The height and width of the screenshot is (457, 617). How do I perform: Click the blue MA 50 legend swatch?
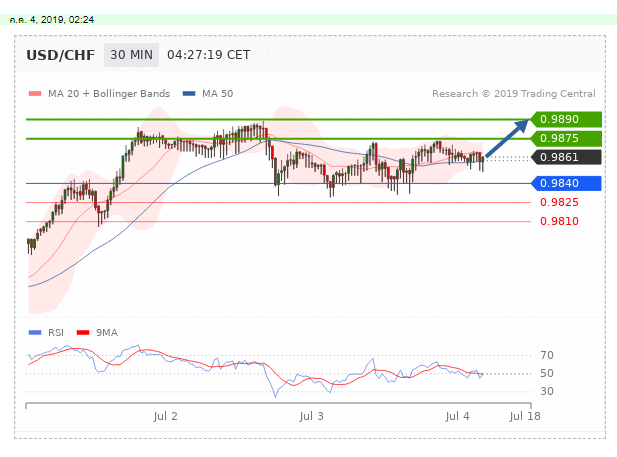tap(189, 94)
